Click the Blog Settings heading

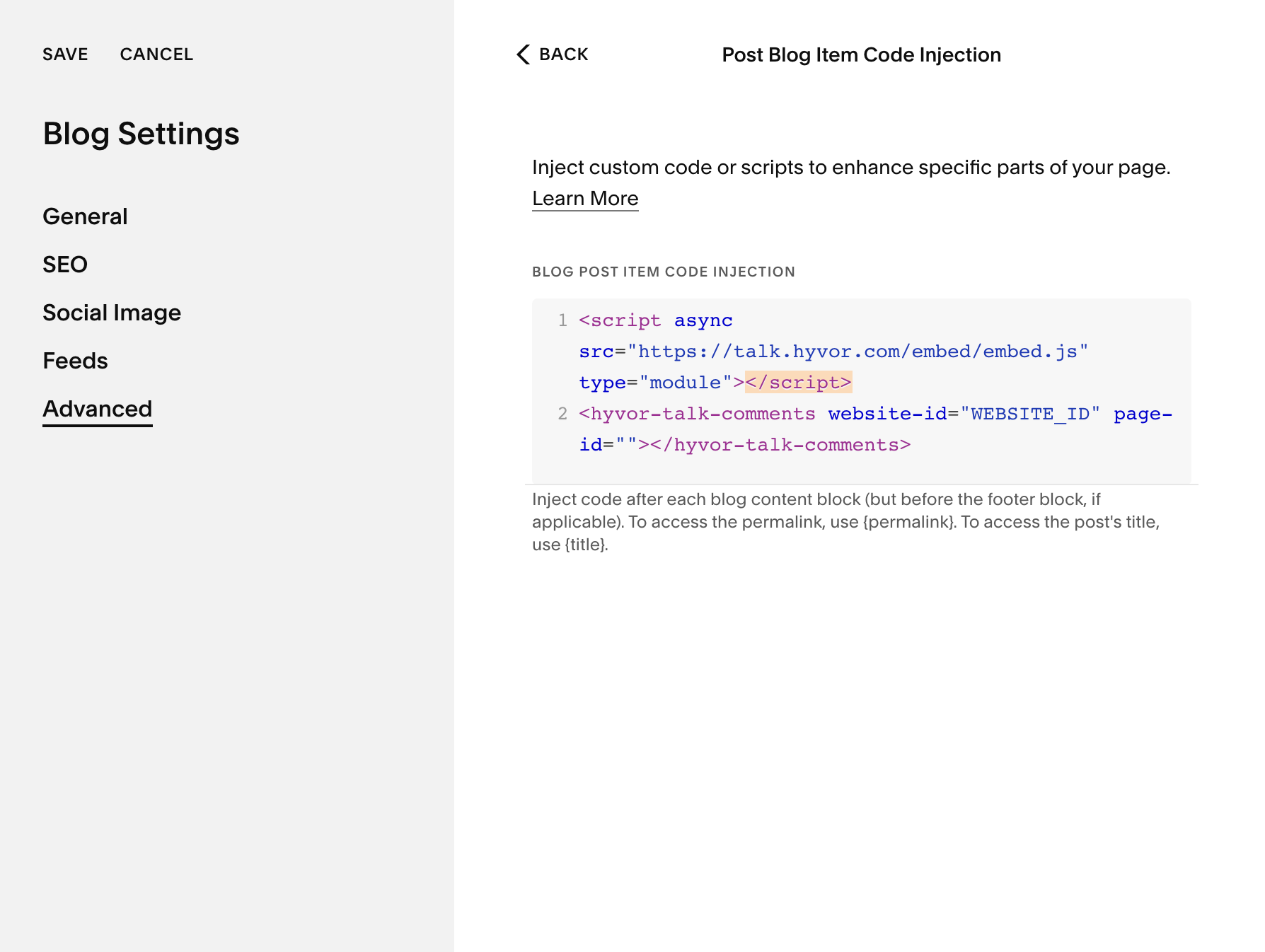(141, 133)
